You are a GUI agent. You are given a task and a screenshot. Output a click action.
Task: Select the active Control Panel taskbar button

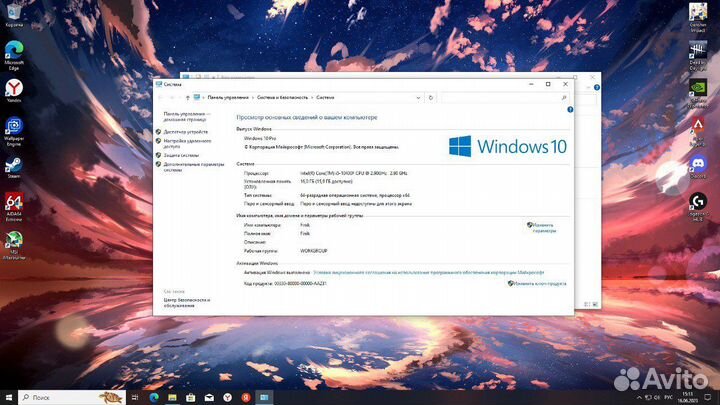tap(264, 397)
